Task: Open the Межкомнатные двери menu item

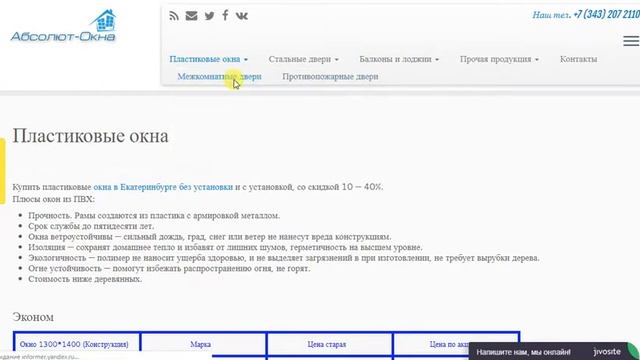Action: point(219,76)
